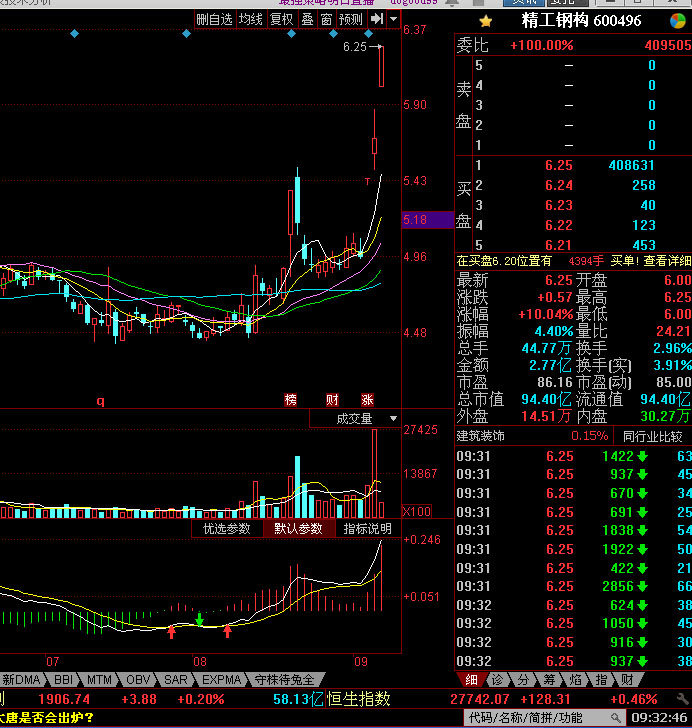Switch to the SAR indicator tab
Image resolution: width=692 pixels, height=728 pixels.
(176, 679)
